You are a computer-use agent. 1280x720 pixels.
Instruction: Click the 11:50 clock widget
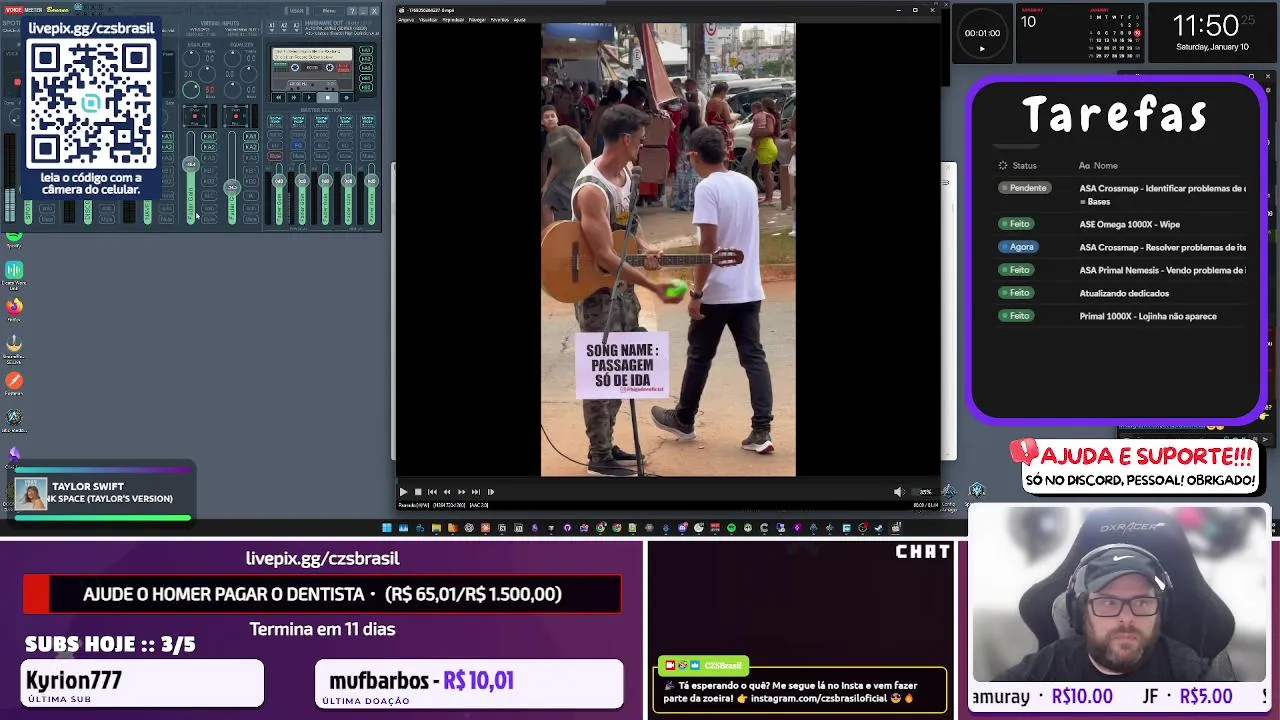[1211, 30]
